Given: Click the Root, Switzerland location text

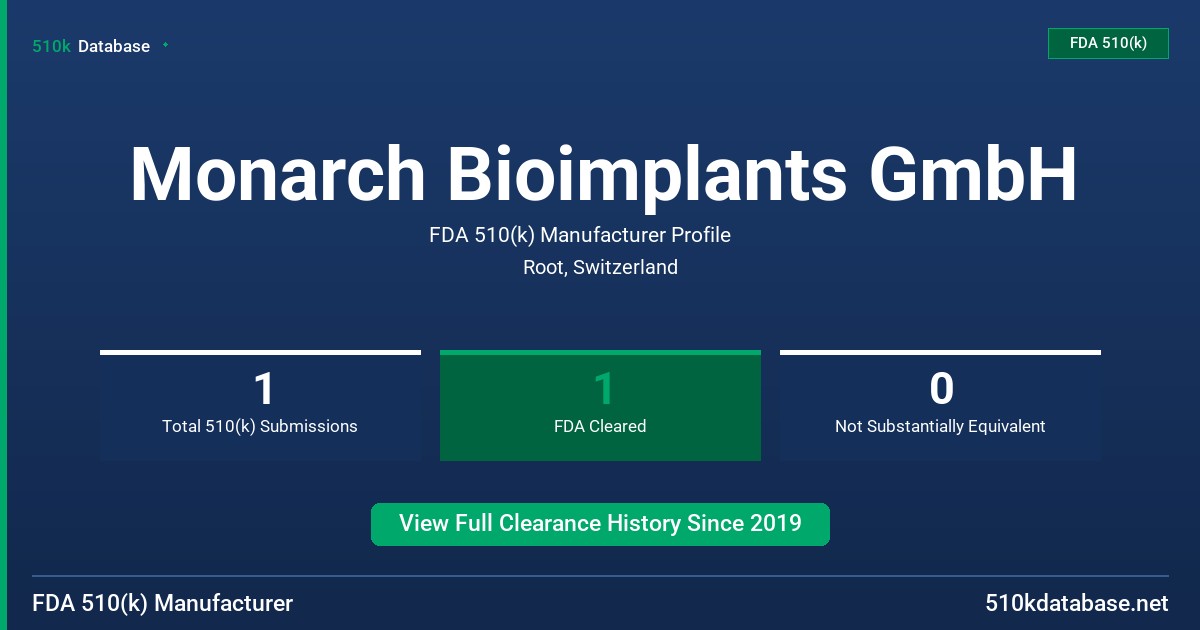Looking at the screenshot, I should point(600,267).
